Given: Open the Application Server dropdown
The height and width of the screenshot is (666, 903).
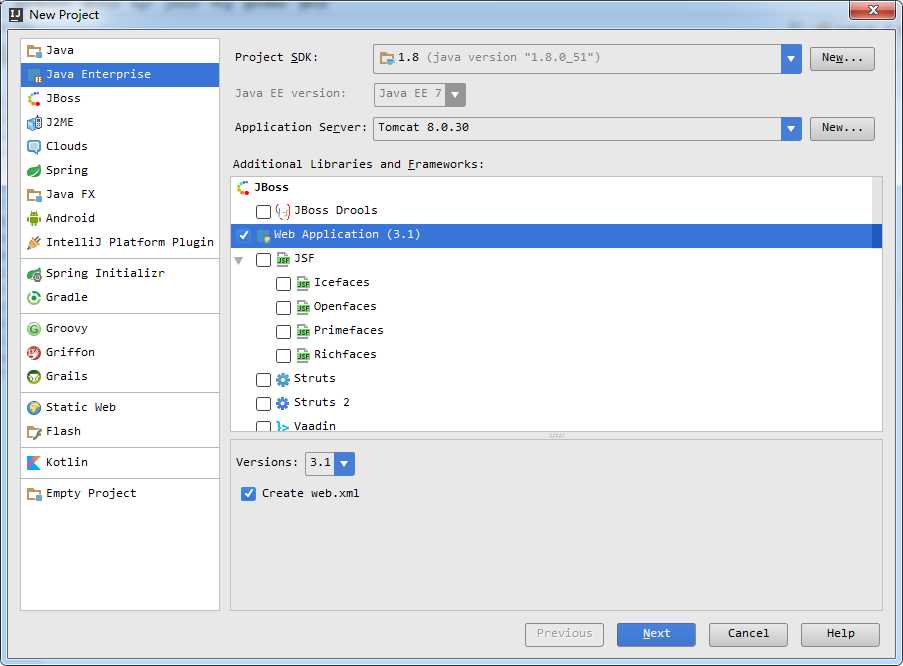Looking at the screenshot, I should click(791, 128).
